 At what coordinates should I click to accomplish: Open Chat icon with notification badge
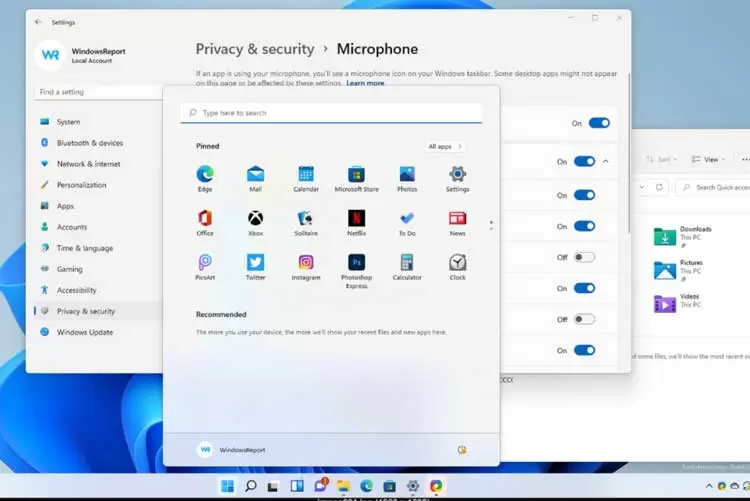coord(320,485)
